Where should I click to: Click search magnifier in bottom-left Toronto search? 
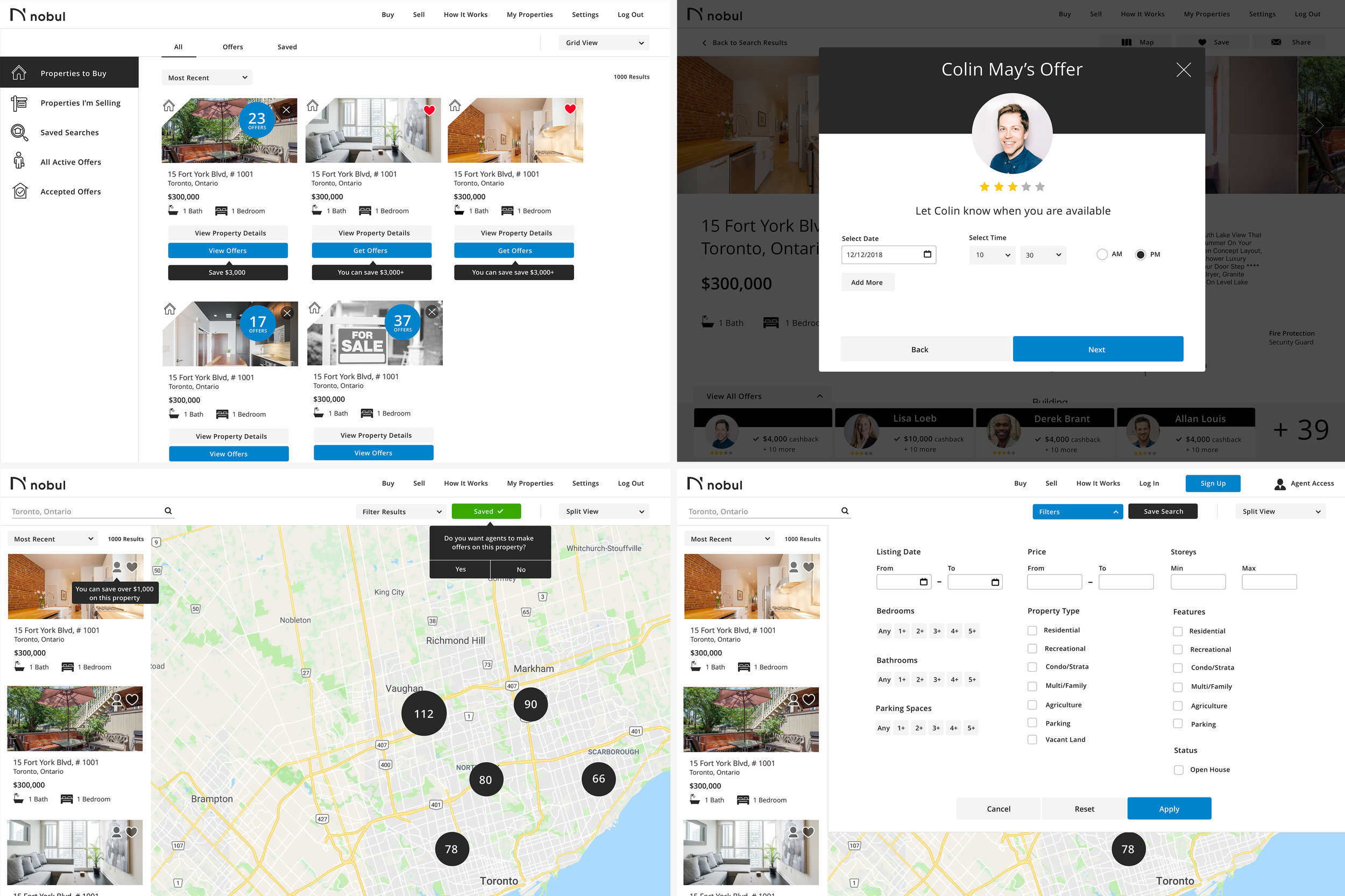pos(168,511)
